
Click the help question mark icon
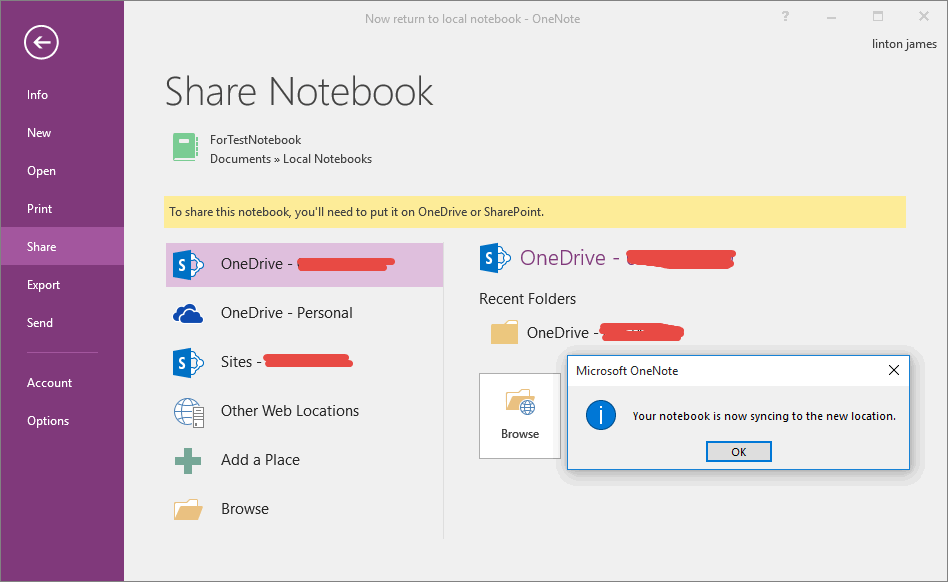(x=785, y=16)
